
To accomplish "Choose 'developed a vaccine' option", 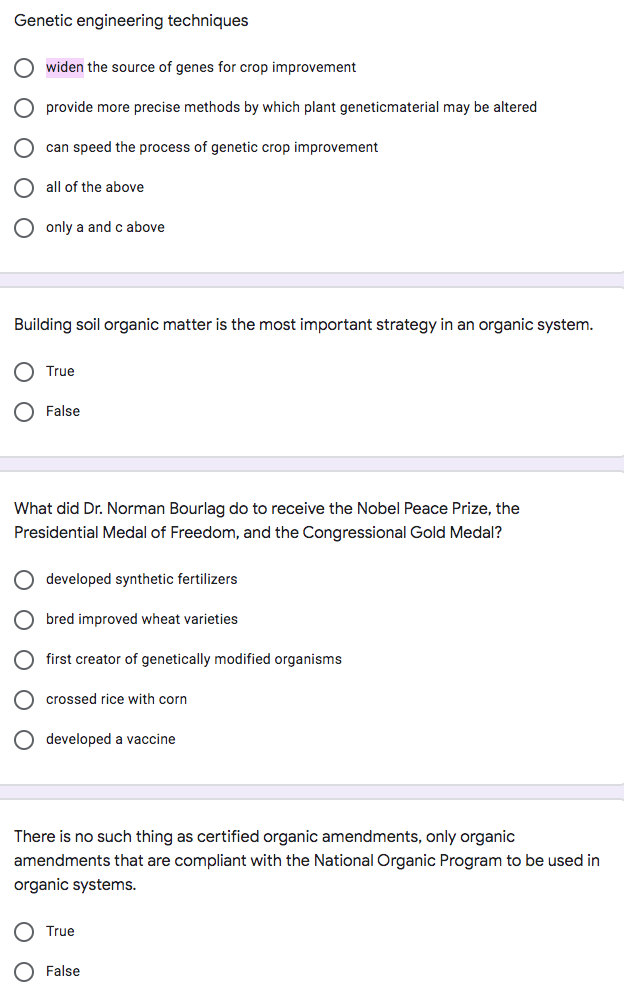I will tap(23, 740).
